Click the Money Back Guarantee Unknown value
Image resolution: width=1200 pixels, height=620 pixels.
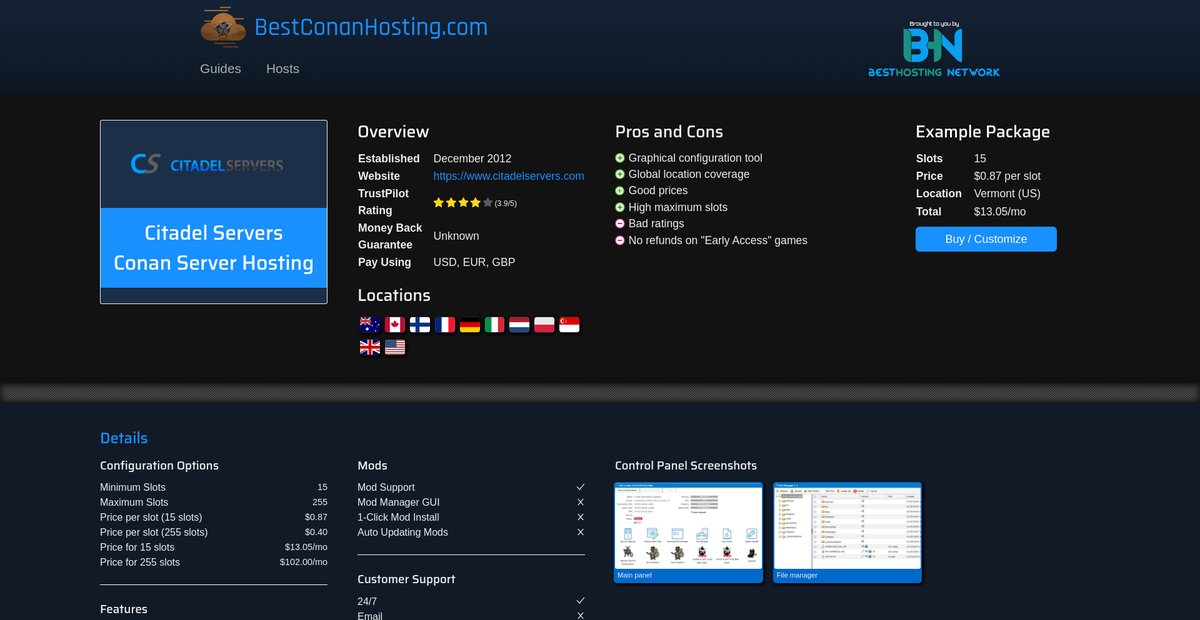coord(456,236)
